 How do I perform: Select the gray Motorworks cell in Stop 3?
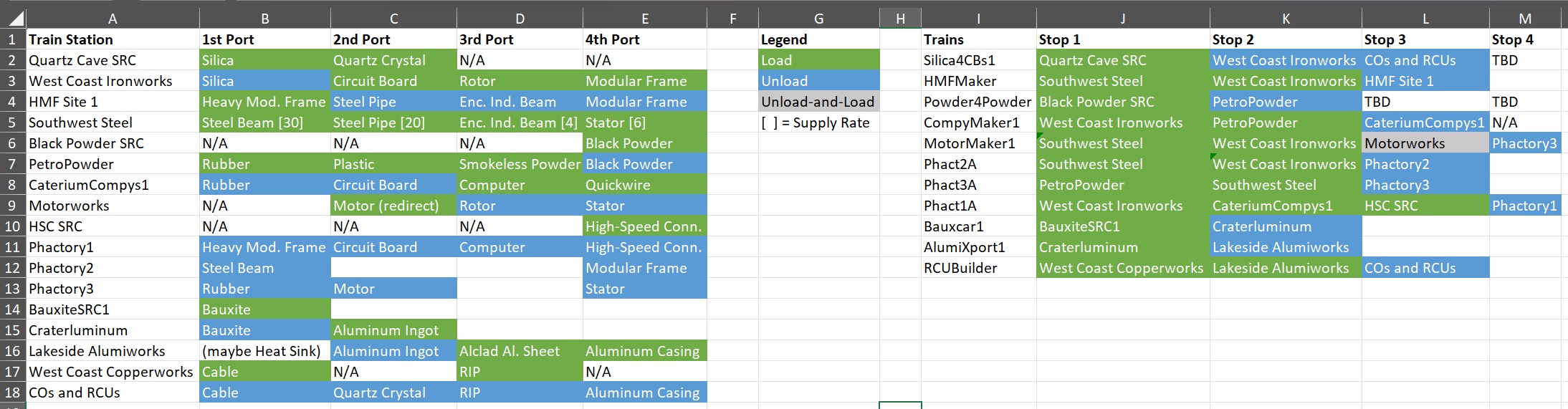tap(1425, 143)
